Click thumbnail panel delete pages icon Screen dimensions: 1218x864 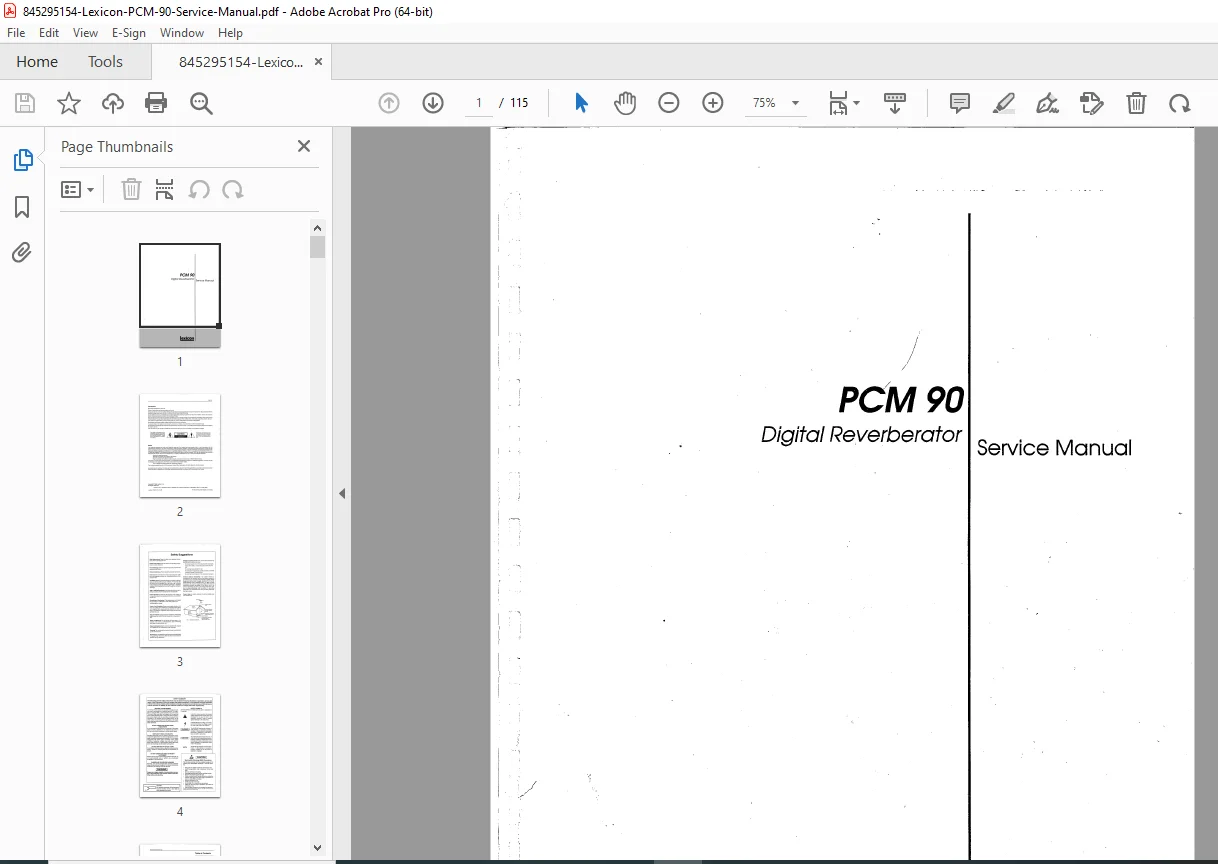point(131,189)
